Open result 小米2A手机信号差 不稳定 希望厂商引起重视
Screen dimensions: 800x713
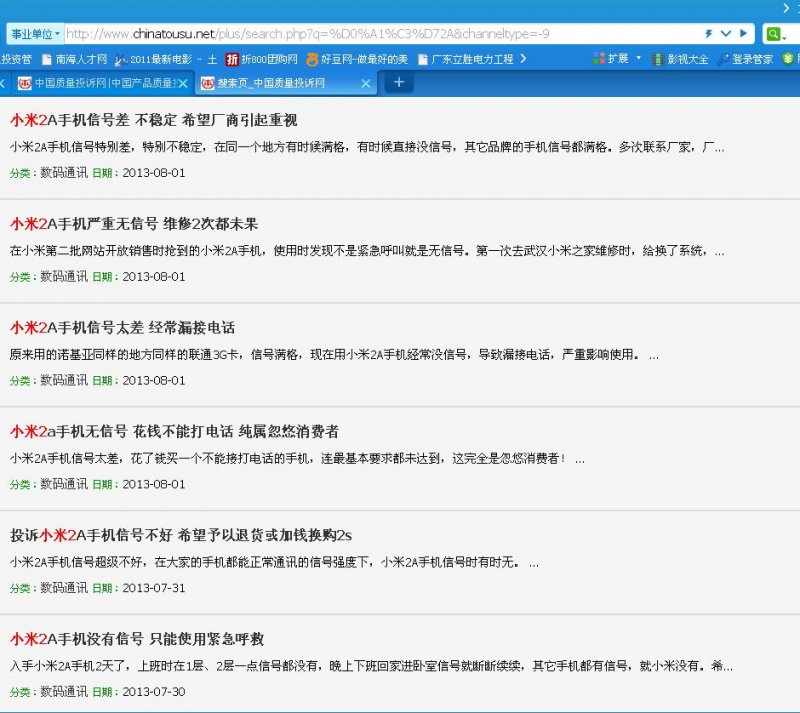point(154,120)
